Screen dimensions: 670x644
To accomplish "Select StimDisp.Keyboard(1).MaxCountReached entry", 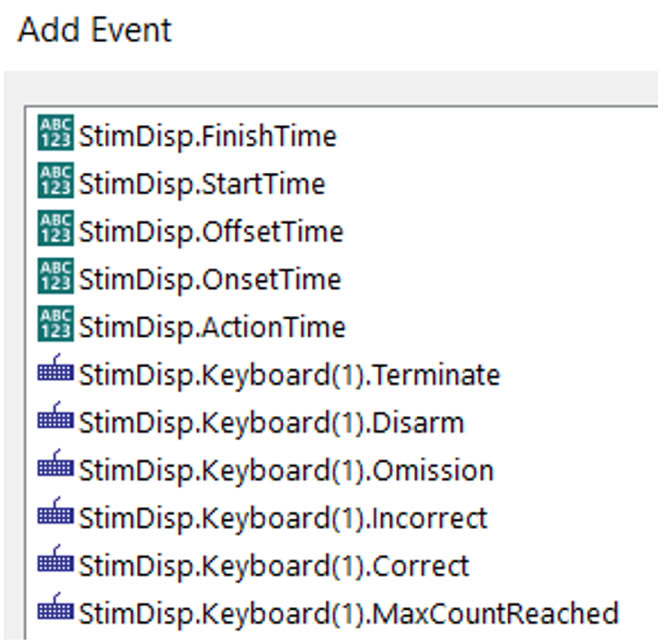I will [x=347, y=612].
